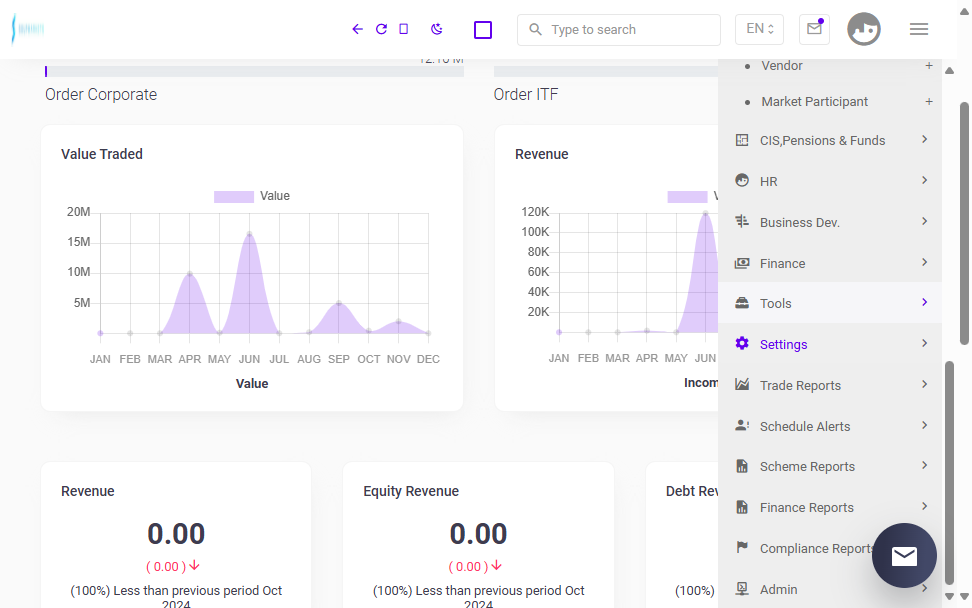Click the search magnifier icon
The width and height of the screenshot is (972, 608).
point(535,29)
